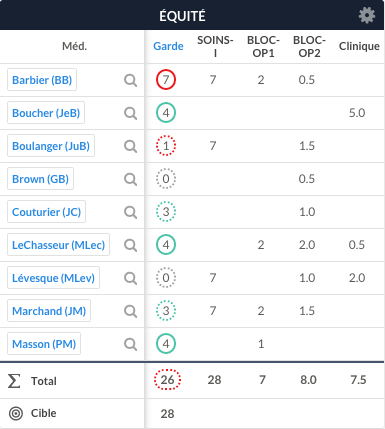Select the Clinique column header
Screen dimensions: 385x429
(x=359, y=46)
